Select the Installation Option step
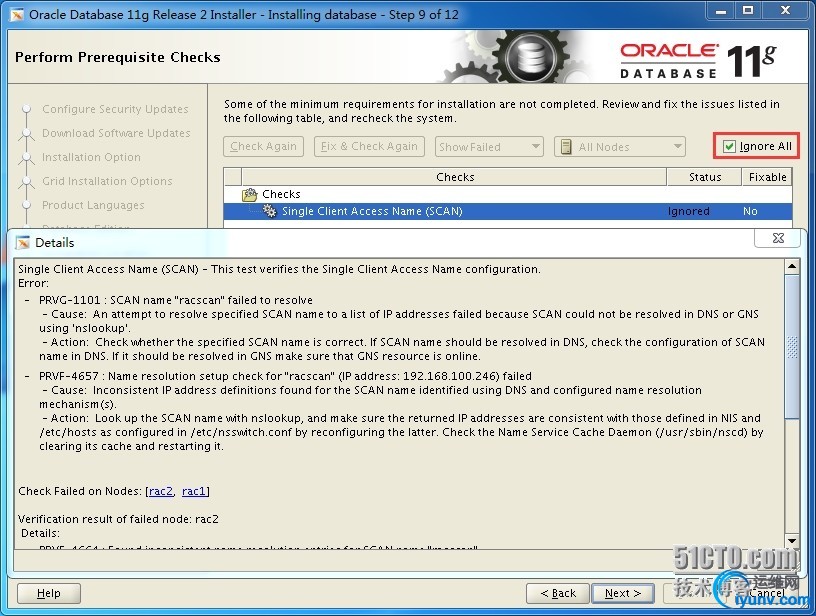This screenshot has width=816, height=616. point(91,157)
